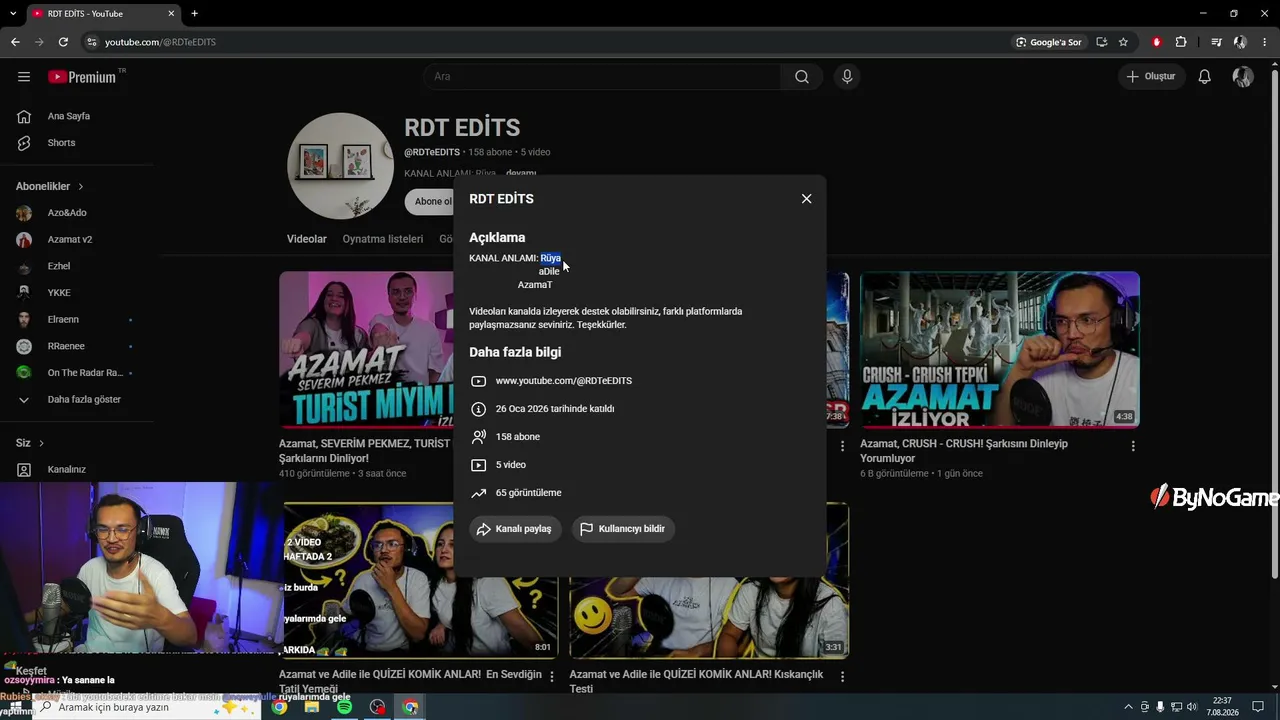Focus the Ara search field

coord(603,77)
